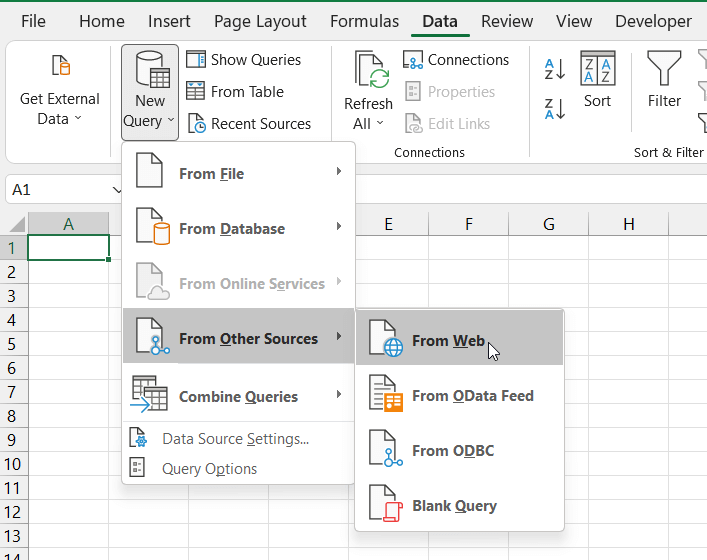Image resolution: width=707 pixels, height=560 pixels.
Task: Click the From Table icon
Action: [x=196, y=91]
